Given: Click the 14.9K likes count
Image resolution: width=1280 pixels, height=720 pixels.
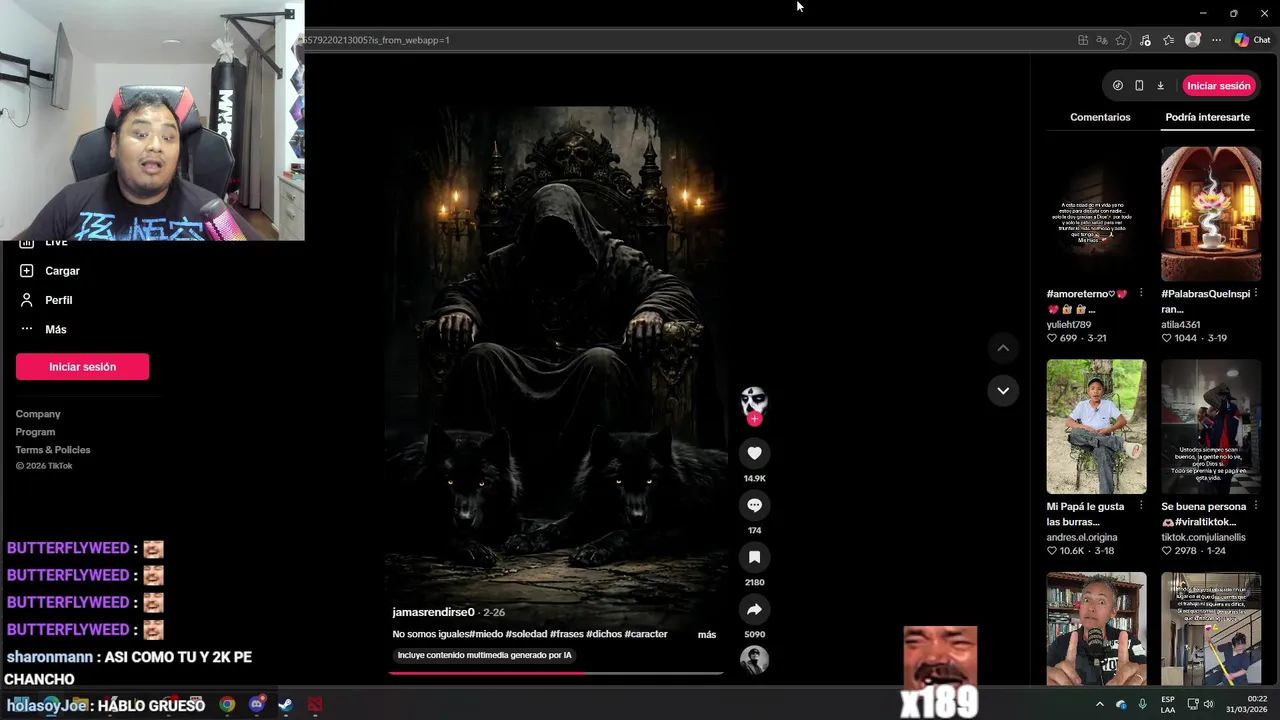Looking at the screenshot, I should coord(754,479).
